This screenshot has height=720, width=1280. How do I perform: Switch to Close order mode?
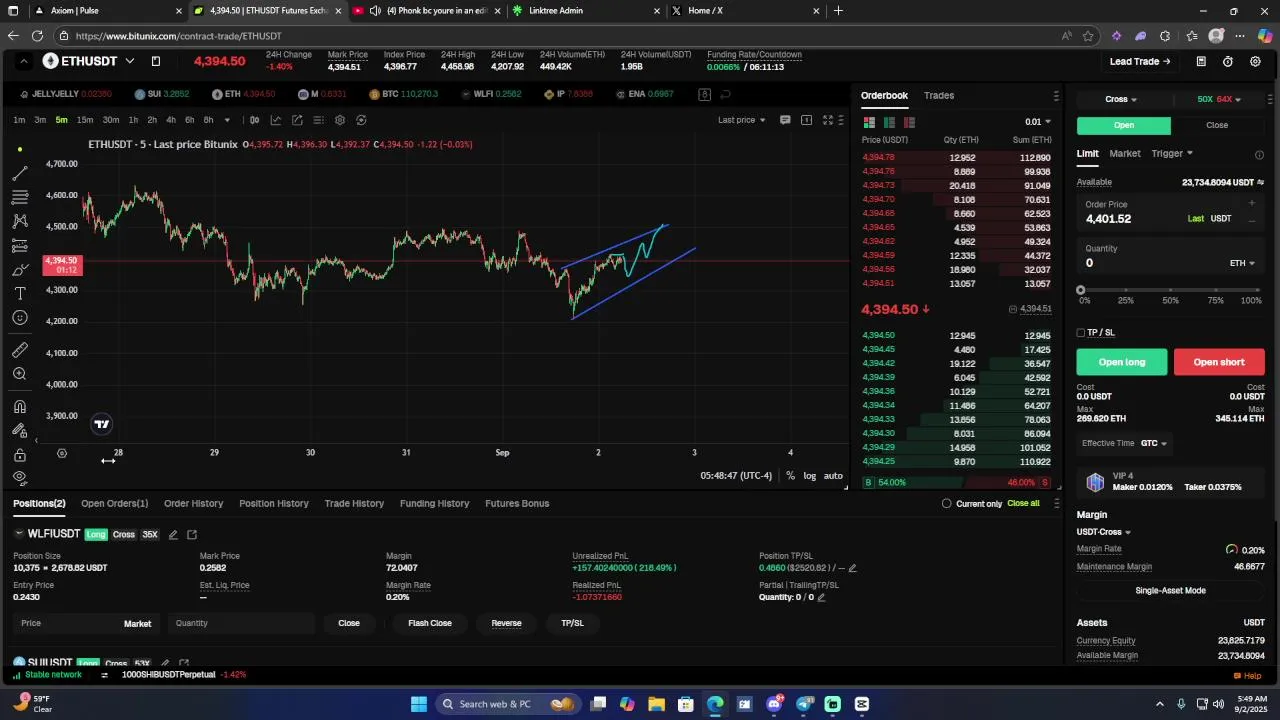[1217, 125]
